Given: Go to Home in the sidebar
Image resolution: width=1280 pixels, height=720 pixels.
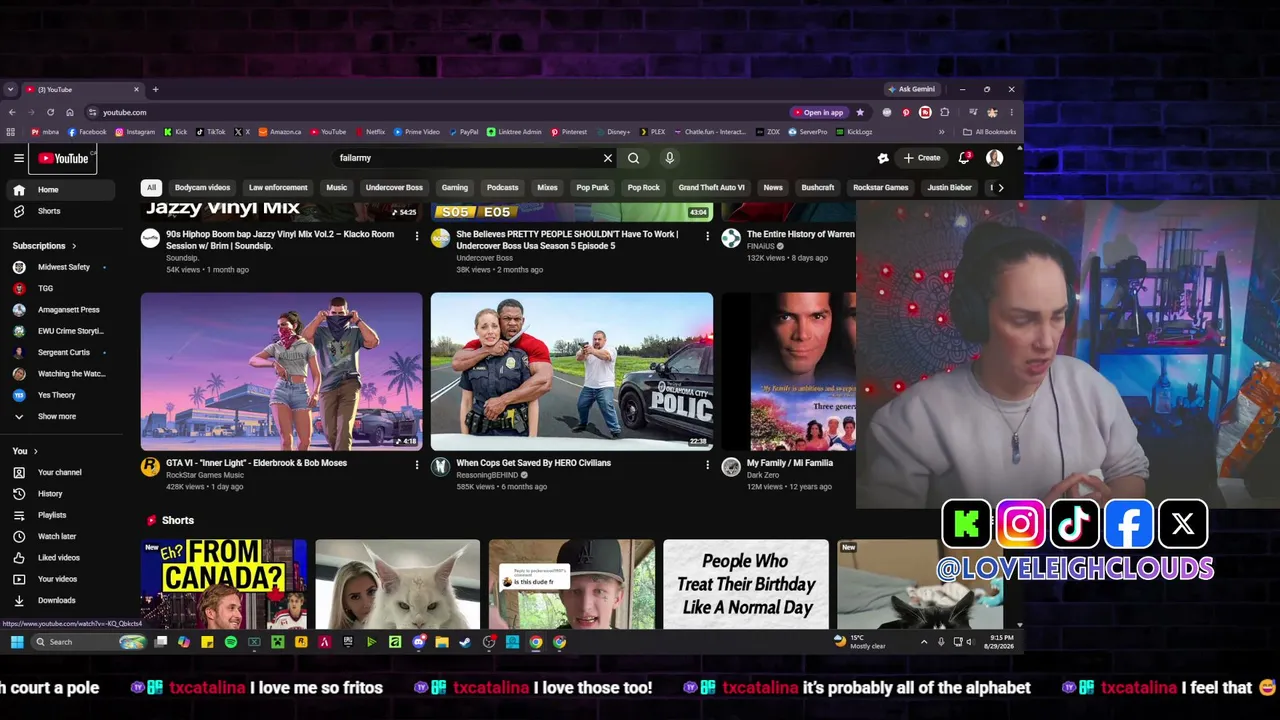Looking at the screenshot, I should pyautogui.click(x=62, y=190).
